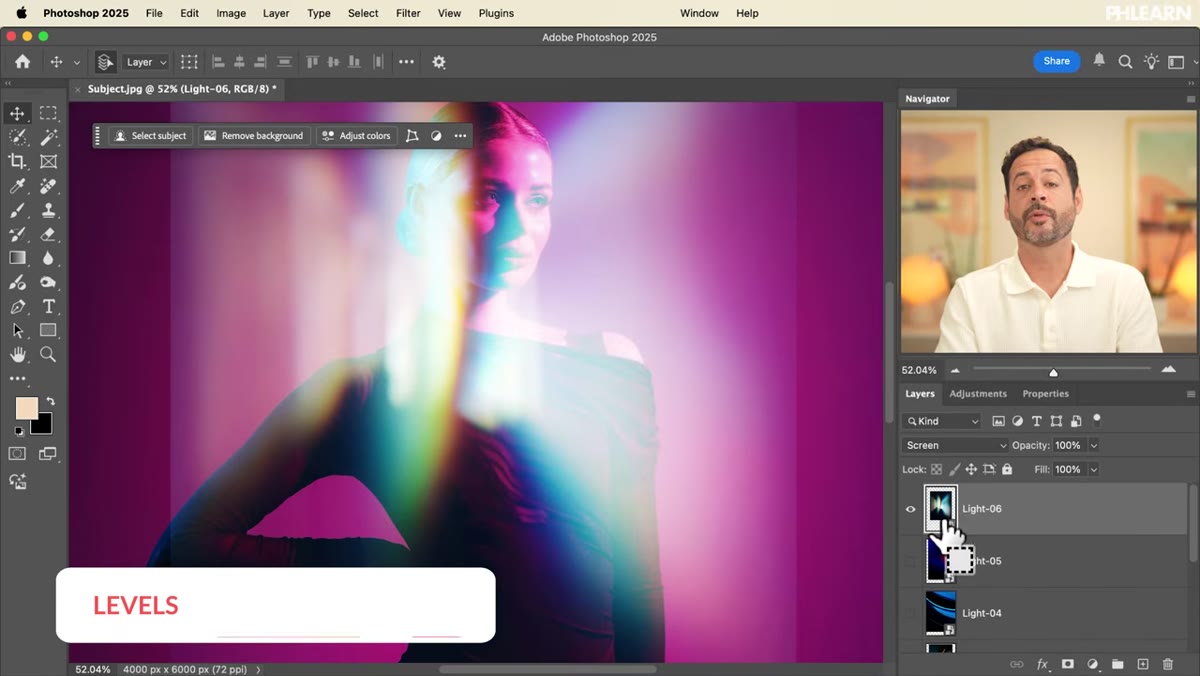Toggle Lock all padlock icon
The width and height of the screenshot is (1200, 676).
1007,469
